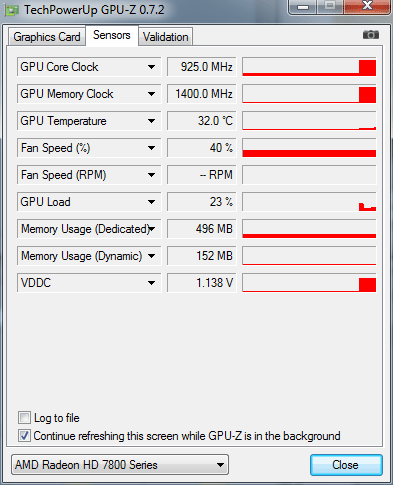The width and height of the screenshot is (393, 485).
Task: Switch to the Graphics Card tab
Action: tap(47, 37)
